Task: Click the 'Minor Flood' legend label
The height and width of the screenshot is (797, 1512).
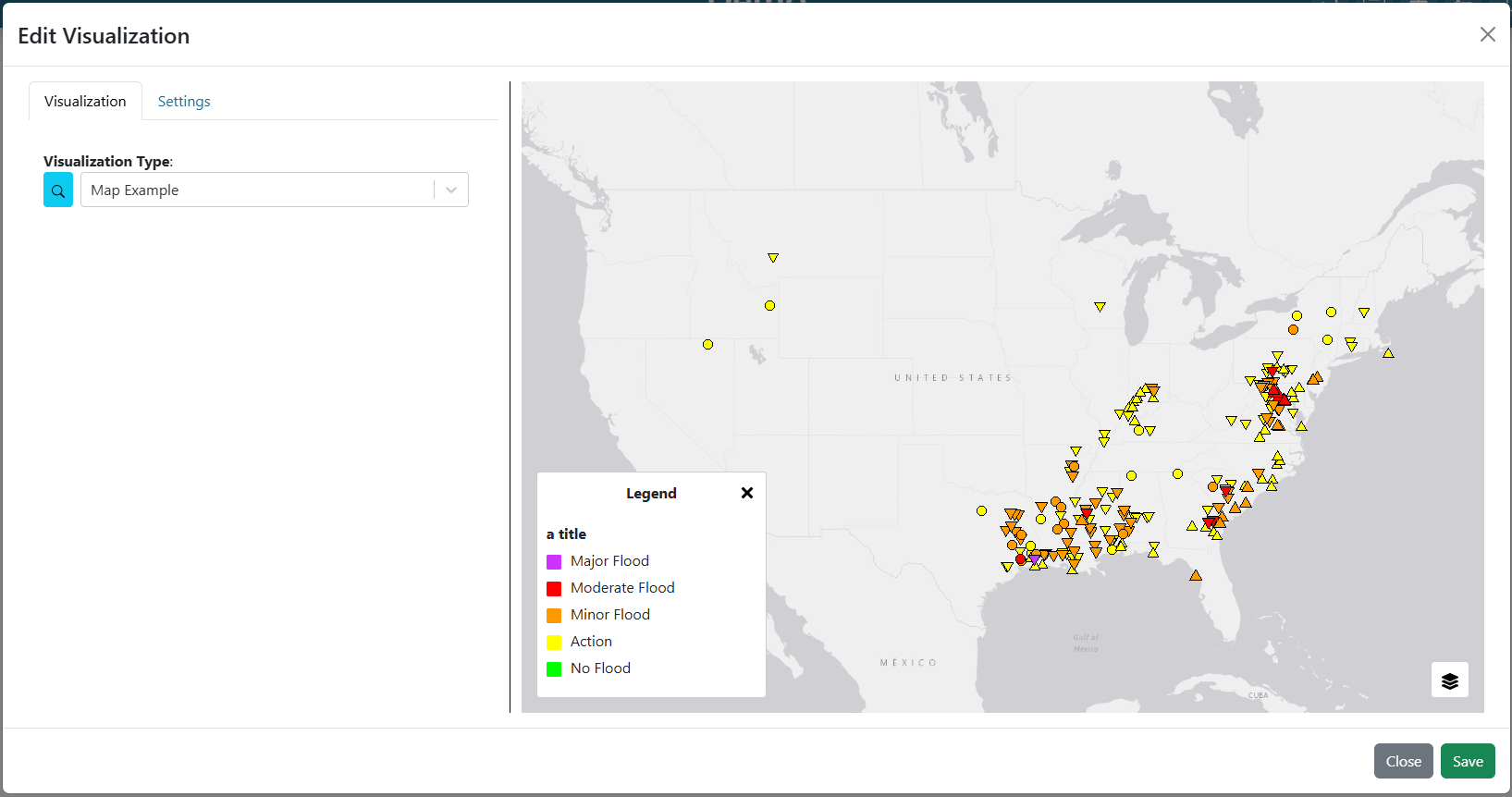Action: tap(610, 615)
